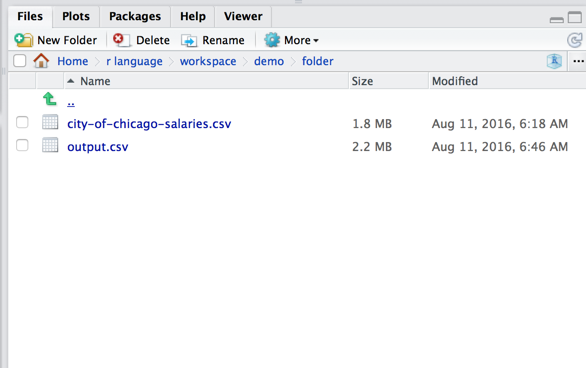Check the city-of-chicago-salaries.csv checkbox

22,122
